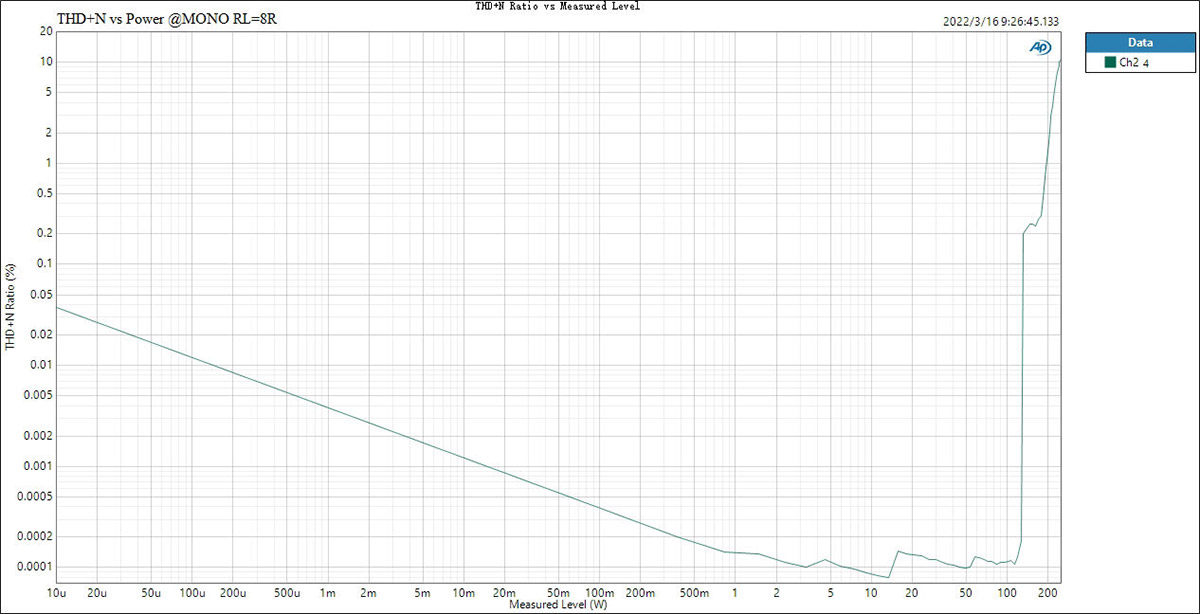Click the 100u tick label on horizontal axis
1200x614 pixels.
191,591
